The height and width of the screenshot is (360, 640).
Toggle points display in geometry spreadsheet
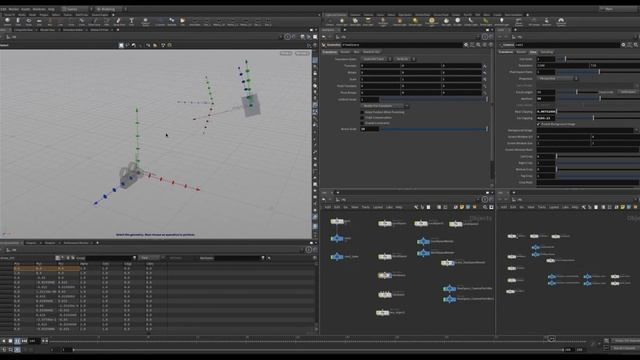58,258
